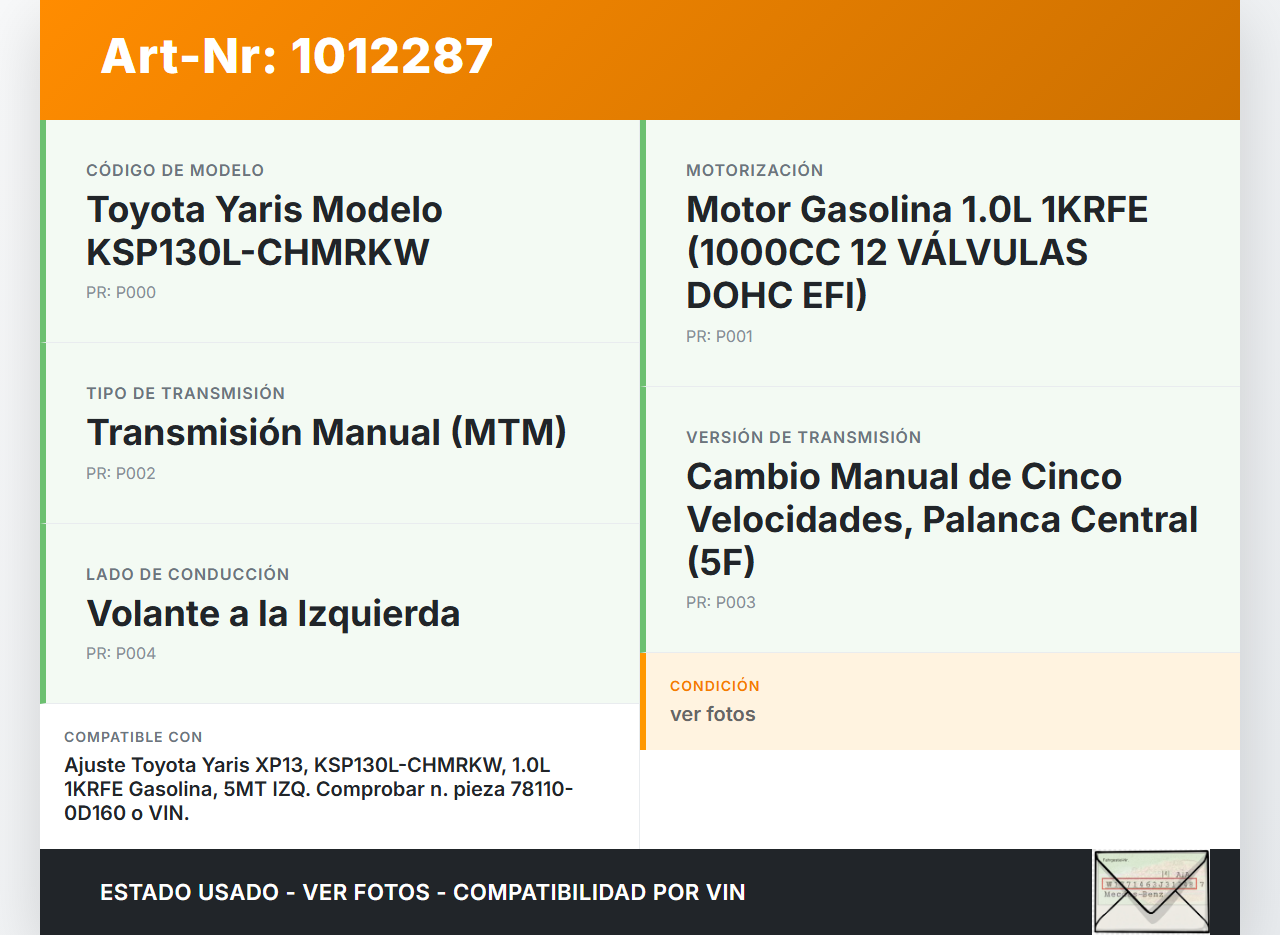
Task: Click the envelope VIN icon in footer
Action: [1150, 891]
